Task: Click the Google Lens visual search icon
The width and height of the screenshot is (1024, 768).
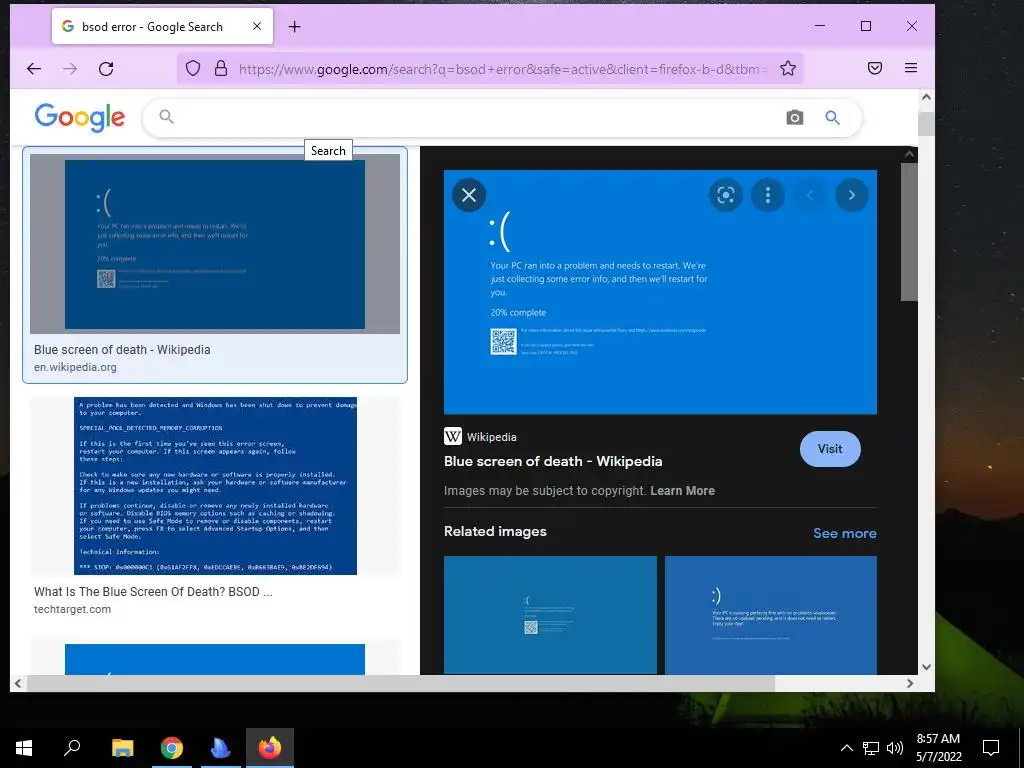Action: (x=726, y=195)
